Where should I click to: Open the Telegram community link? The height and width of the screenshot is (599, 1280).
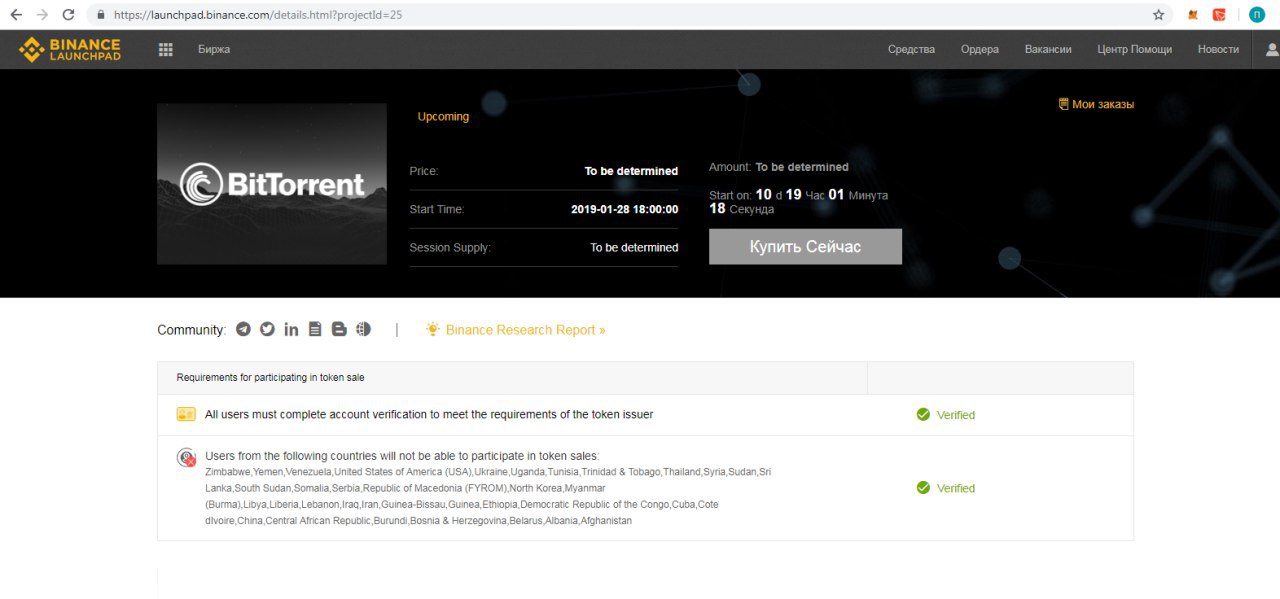(243, 329)
